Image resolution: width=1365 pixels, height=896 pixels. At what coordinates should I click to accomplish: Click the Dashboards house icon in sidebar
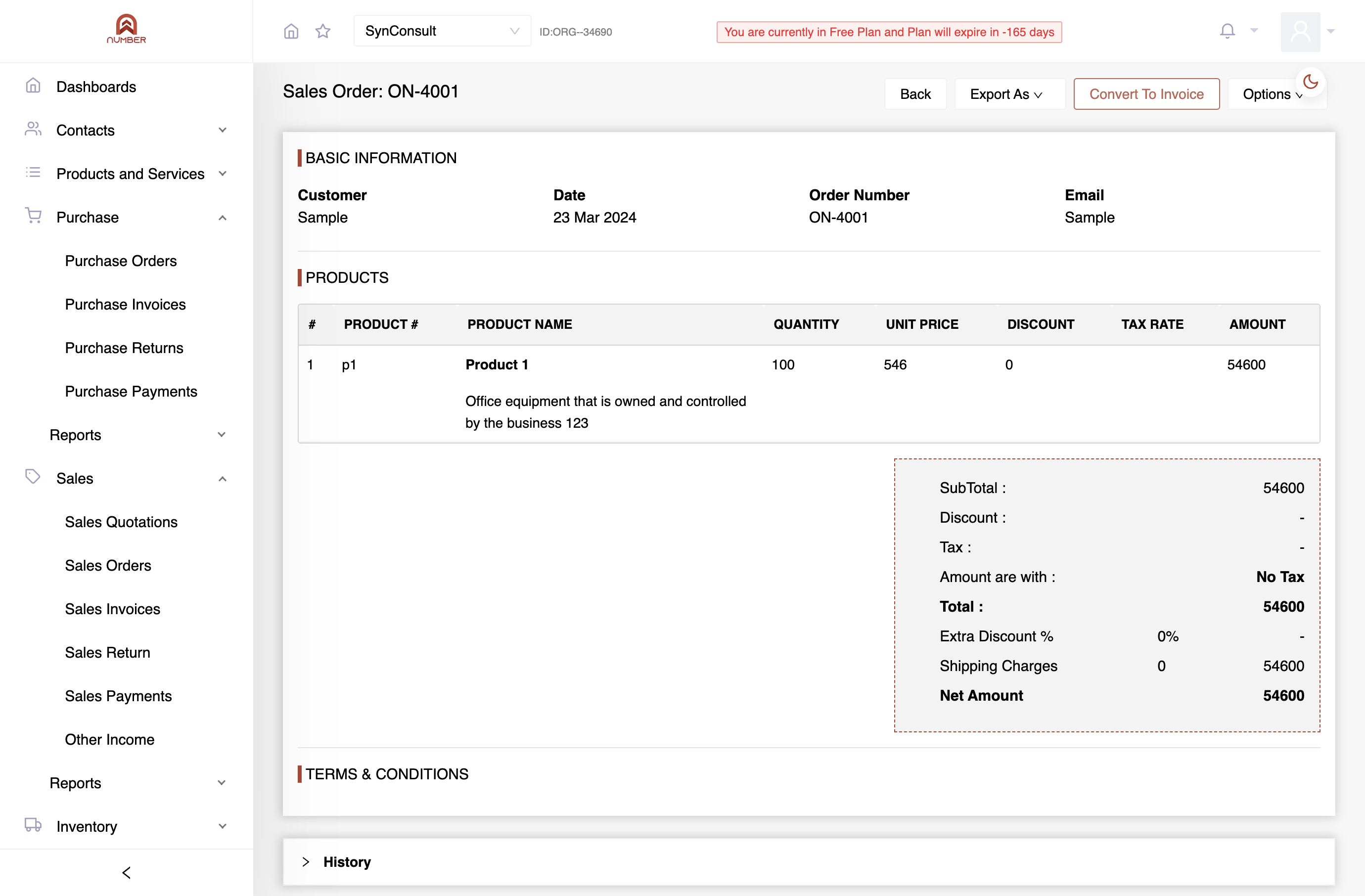(33, 86)
